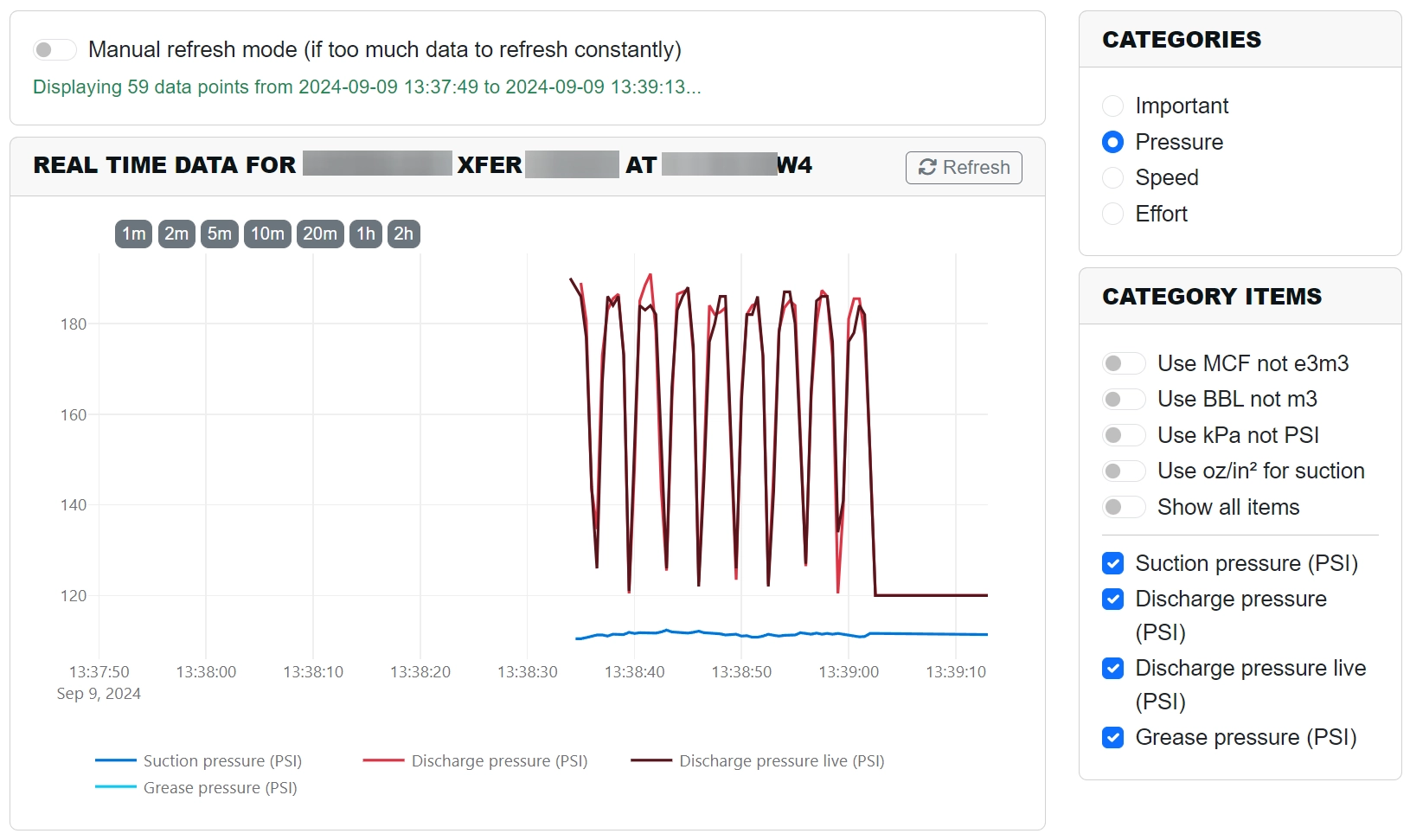Select the 2h time range
The width and height of the screenshot is (1410, 840).
tap(403, 234)
